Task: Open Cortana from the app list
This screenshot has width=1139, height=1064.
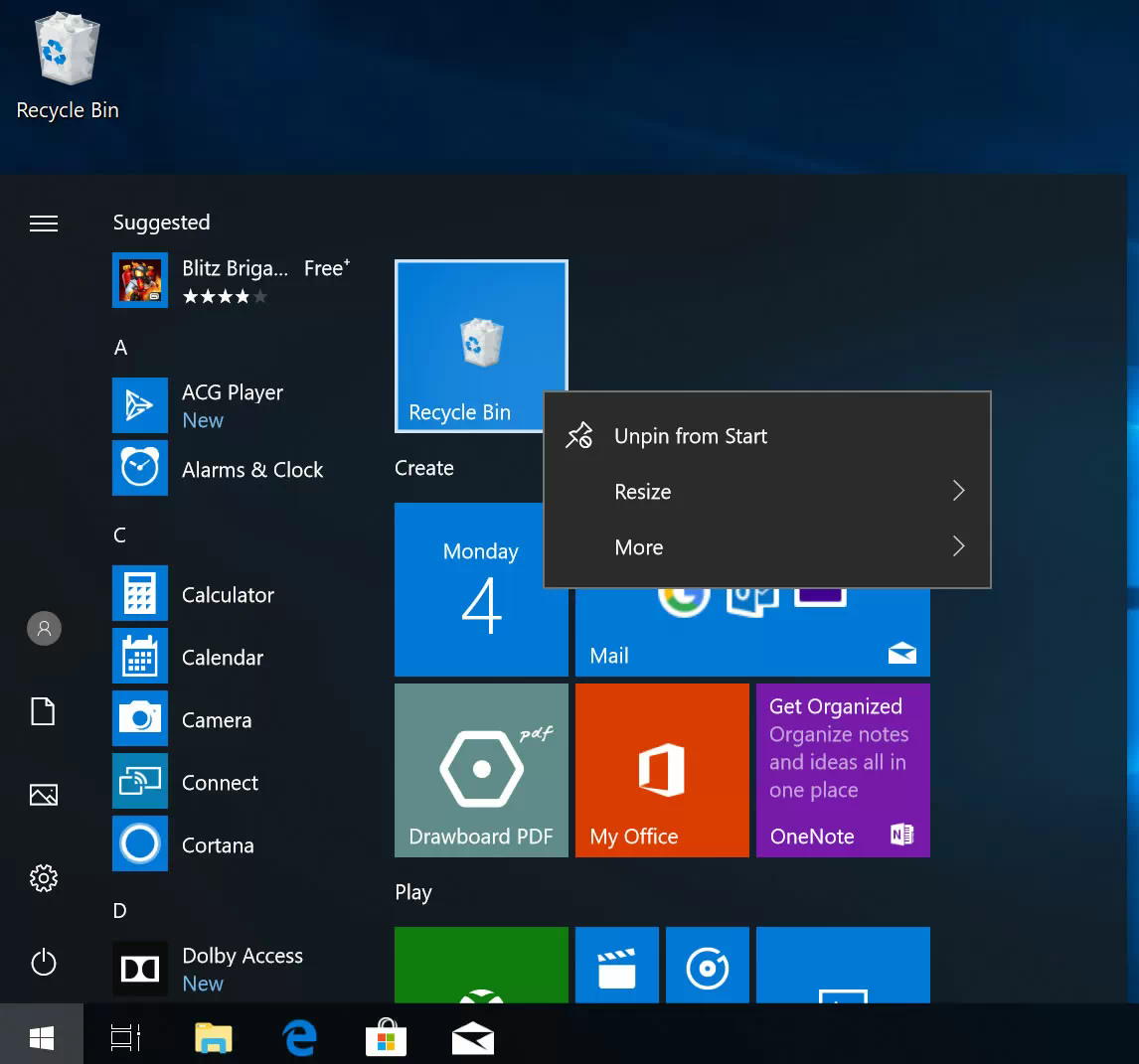Action: pos(218,844)
